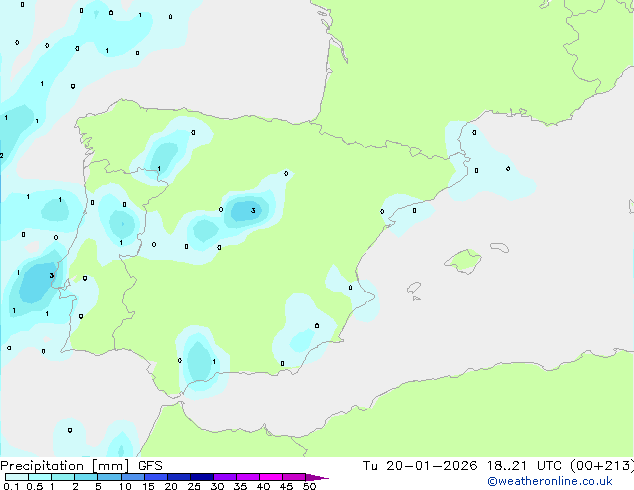634x490 pixels.
Task: Click the '(00+213)' forecast offset text
Action: point(602,466)
